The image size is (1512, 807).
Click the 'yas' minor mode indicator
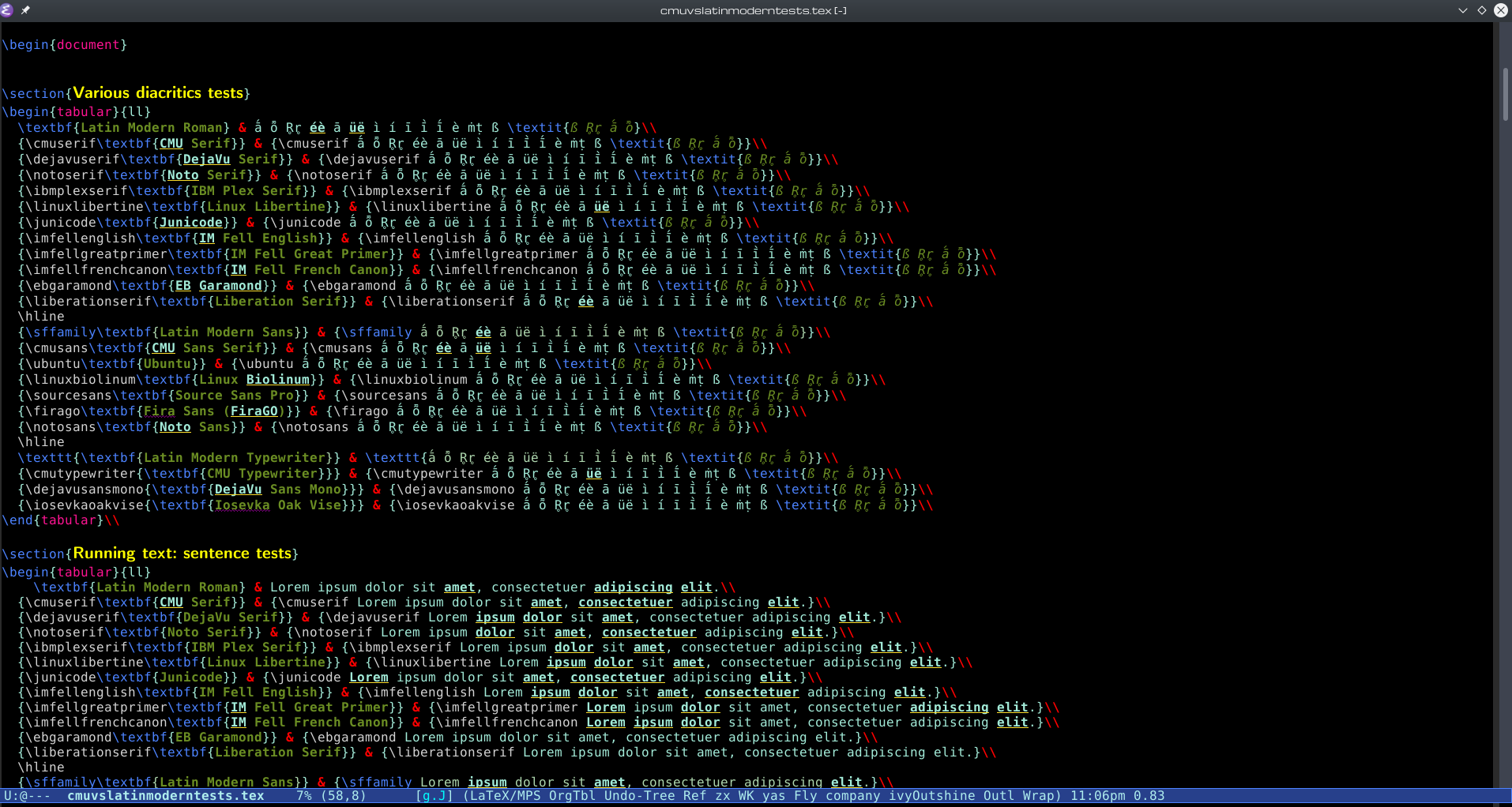(x=774, y=796)
